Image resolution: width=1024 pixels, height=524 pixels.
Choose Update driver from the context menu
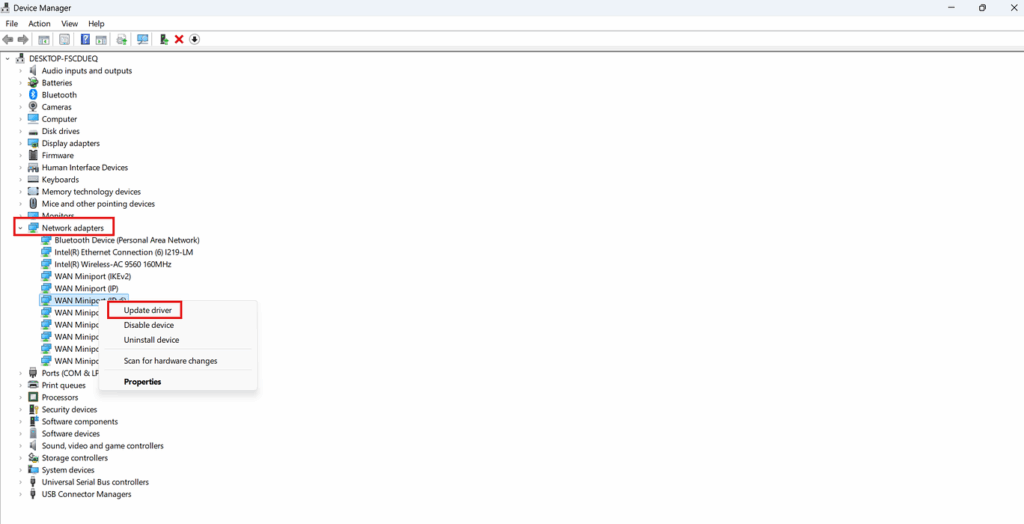tap(148, 310)
